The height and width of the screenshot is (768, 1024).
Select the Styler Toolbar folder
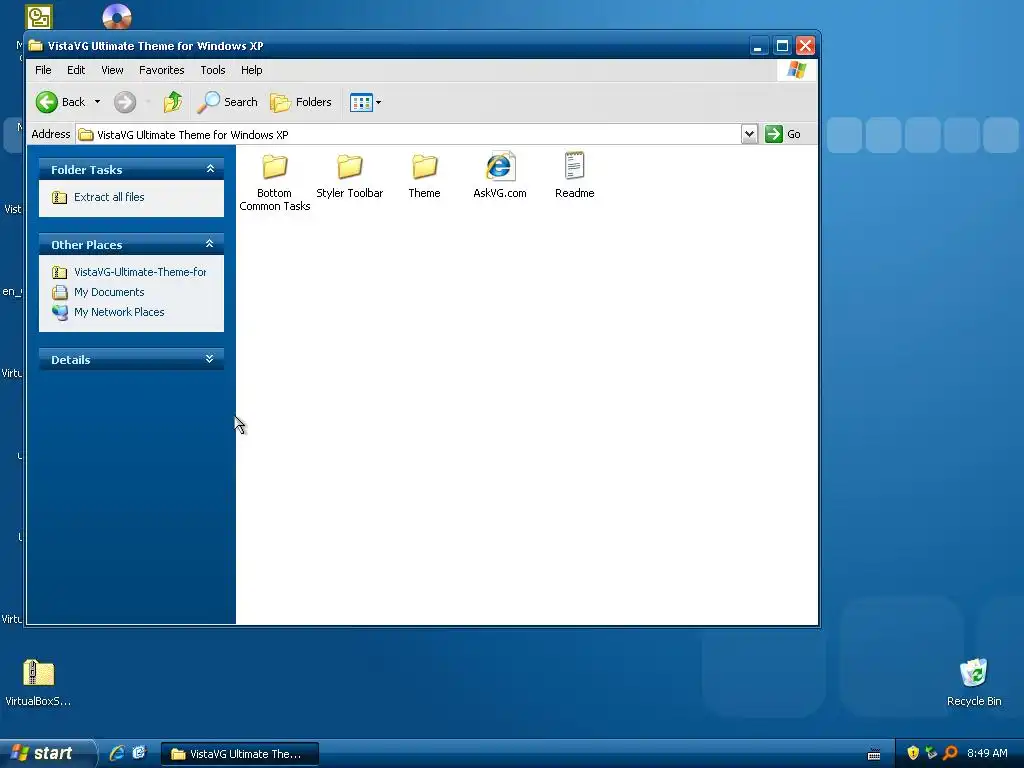pos(349,175)
